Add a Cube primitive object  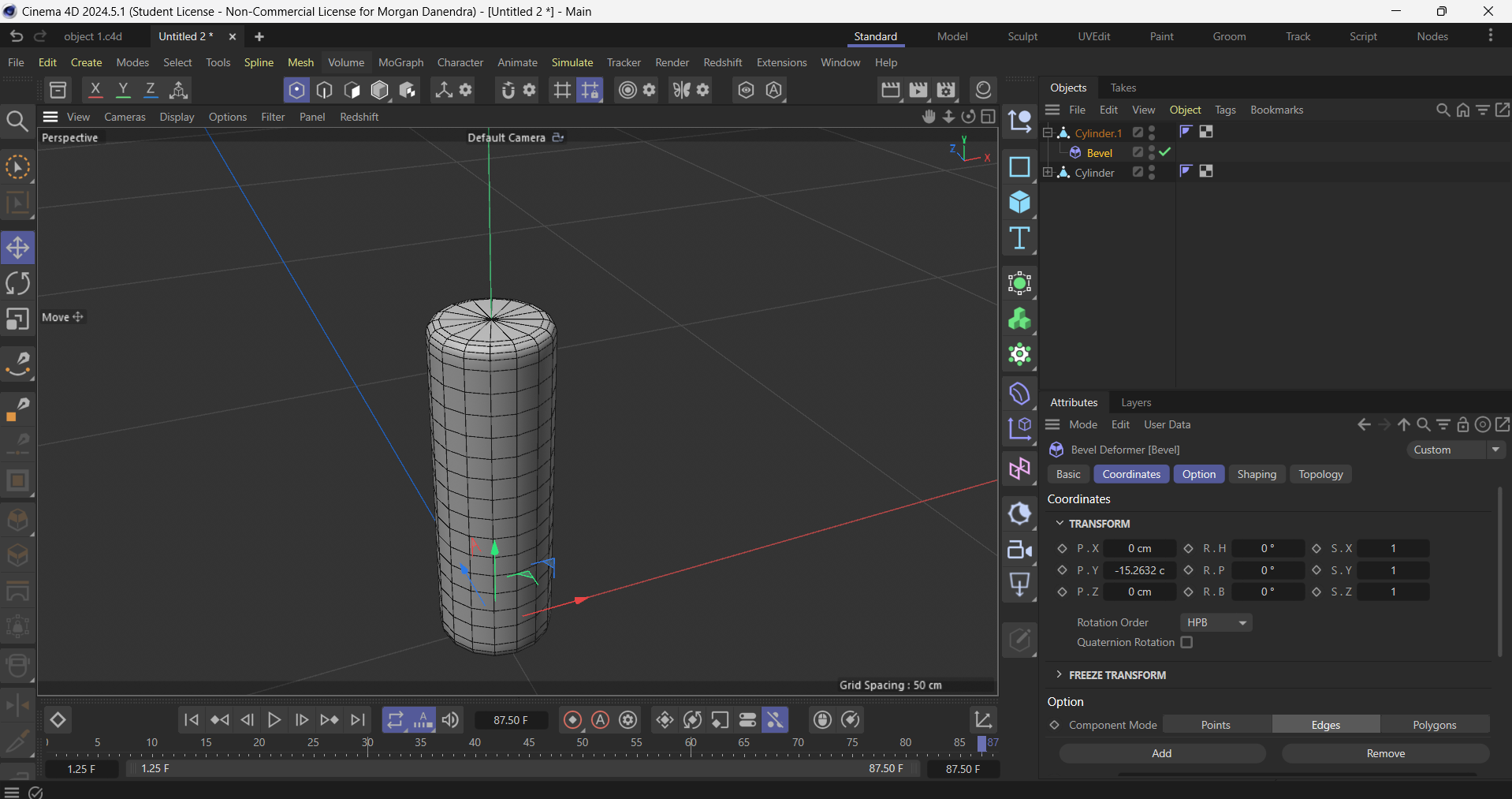(x=1019, y=203)
